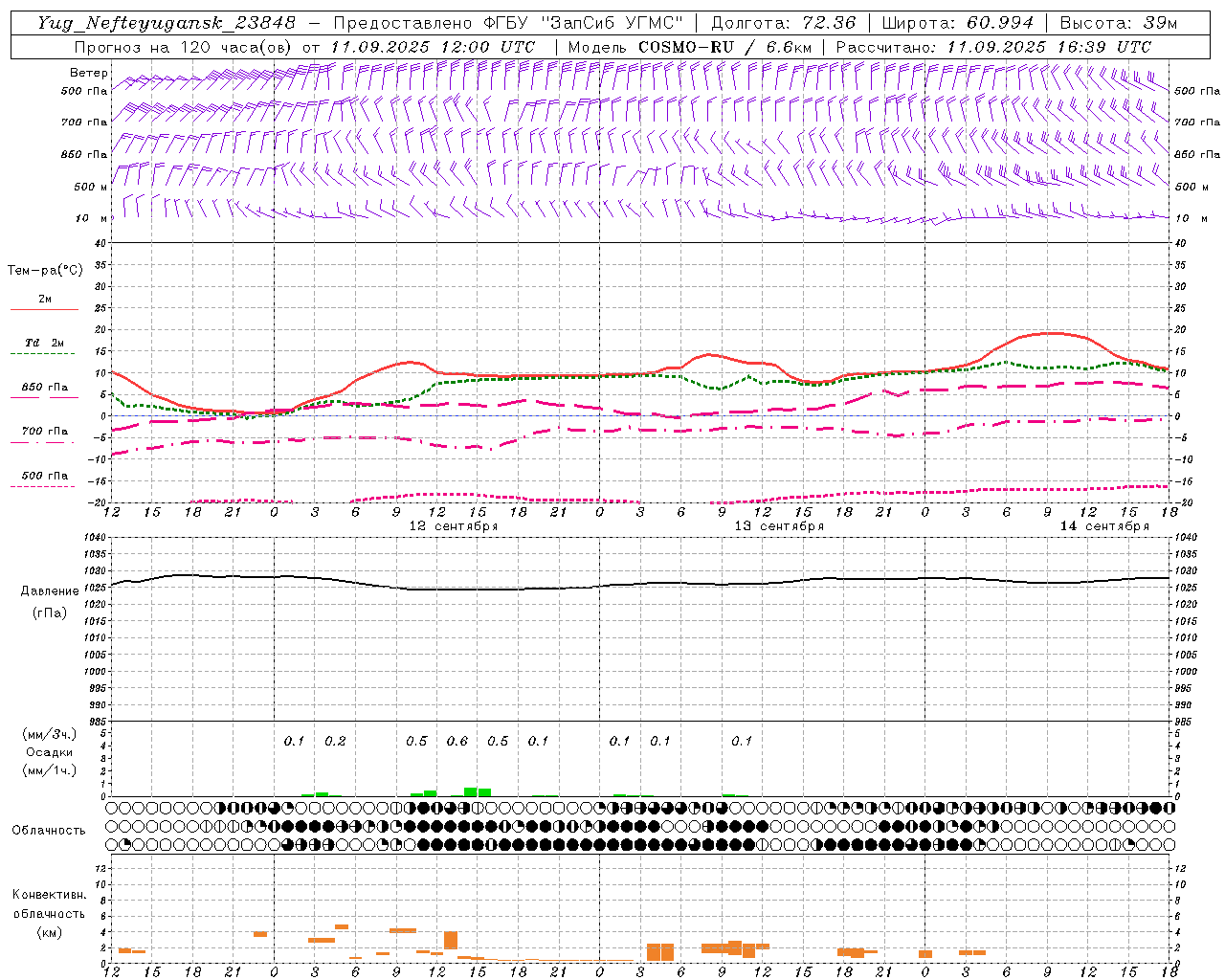Click the station title Yug_Nefteyugansk_23848

167,23
